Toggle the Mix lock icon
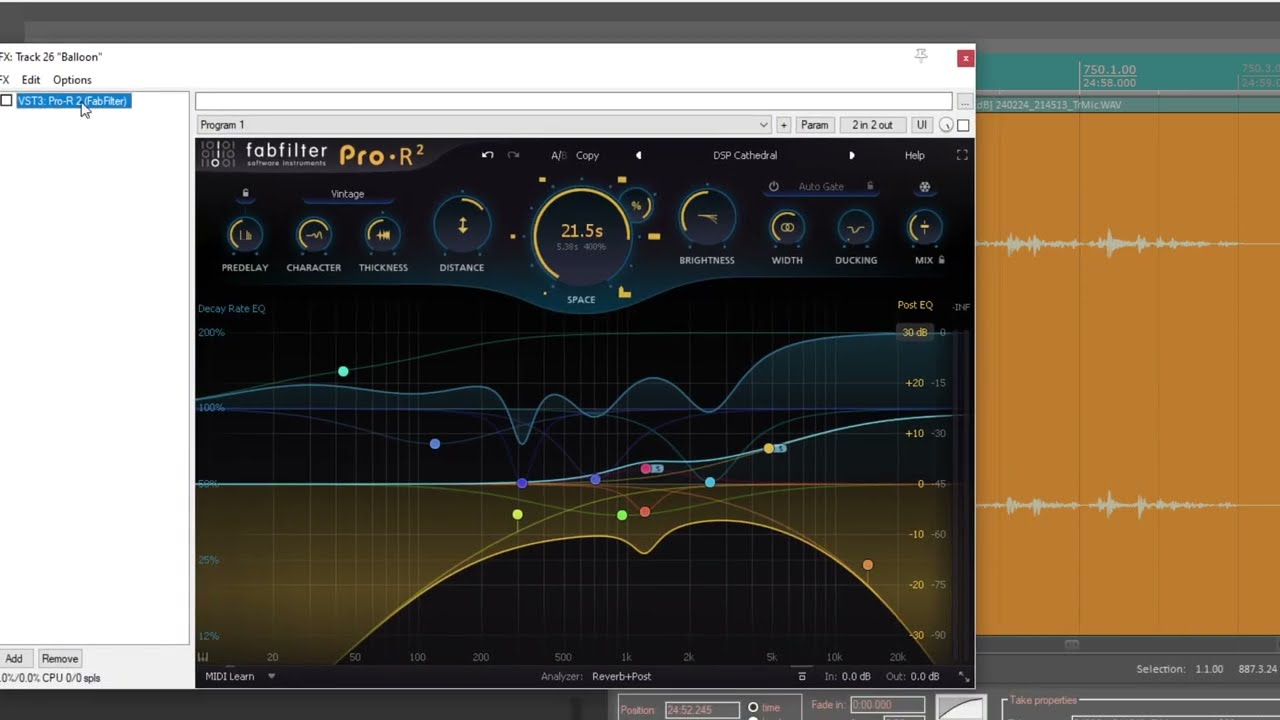The width and height of the screenshot is (1280, 720). (942, 260)
